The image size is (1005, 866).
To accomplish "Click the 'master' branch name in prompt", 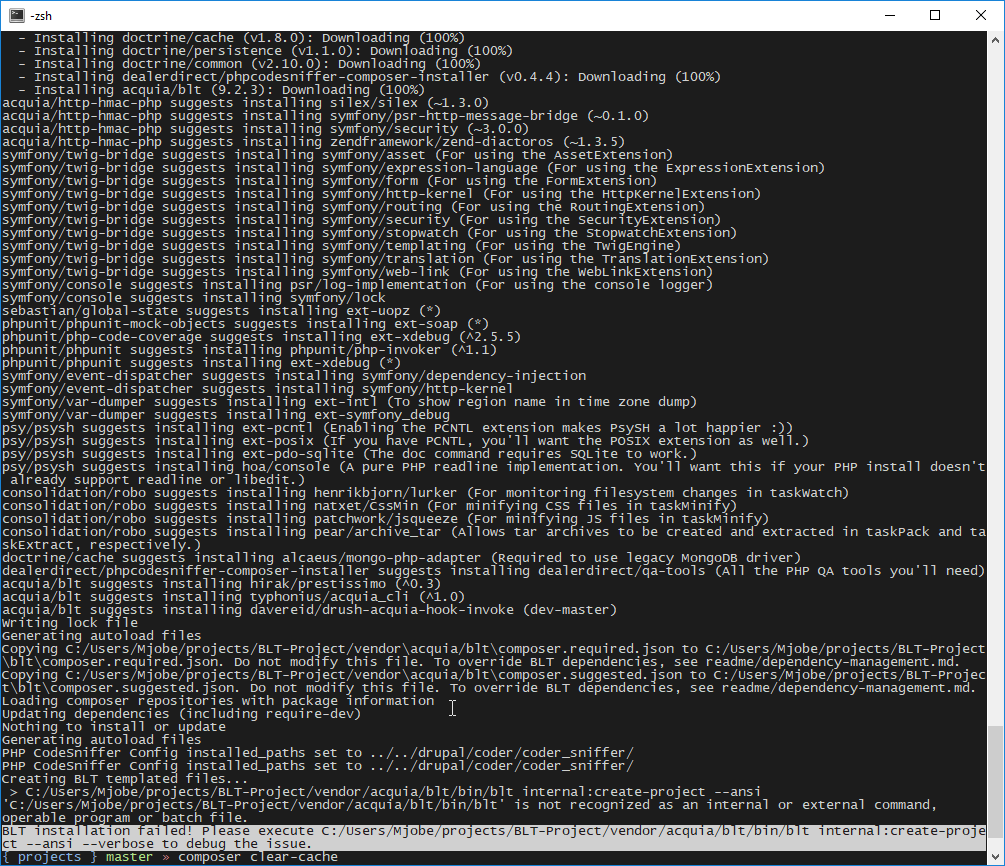I will 129,857.
